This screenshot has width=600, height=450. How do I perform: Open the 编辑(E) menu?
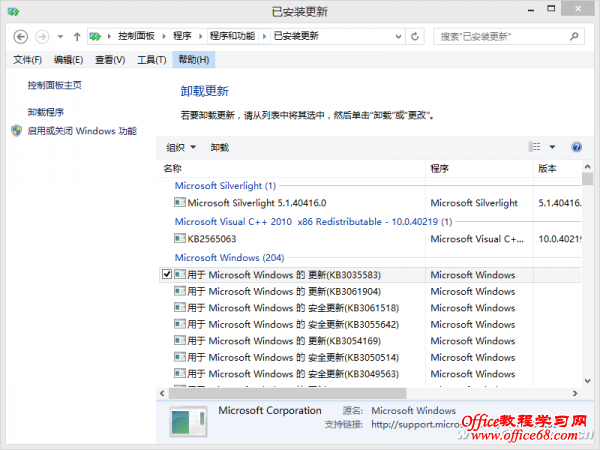point(68,60)
